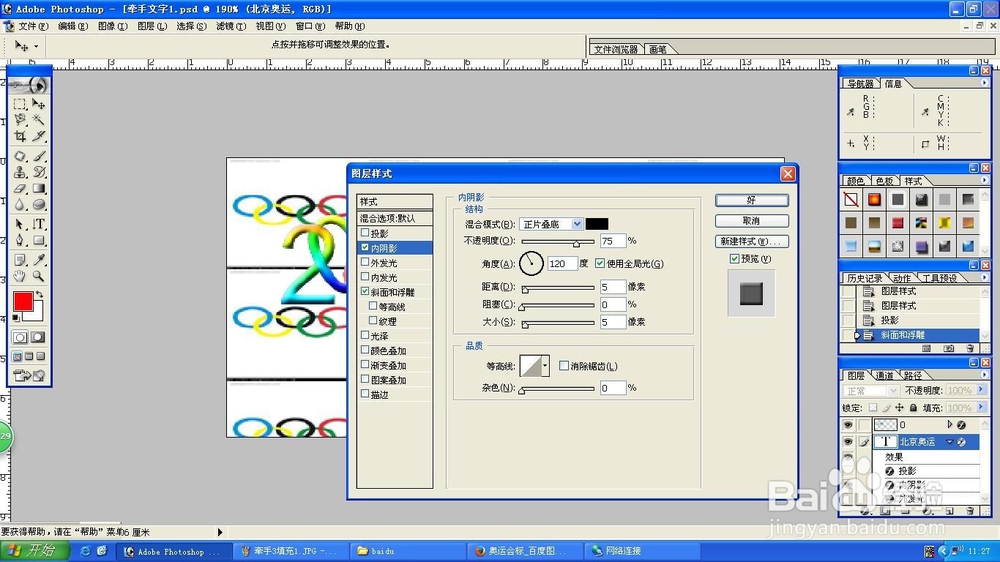Hide the 北京奥运 text layer eye
This screenshot has height=562, width=1000.
coord(848,441)
